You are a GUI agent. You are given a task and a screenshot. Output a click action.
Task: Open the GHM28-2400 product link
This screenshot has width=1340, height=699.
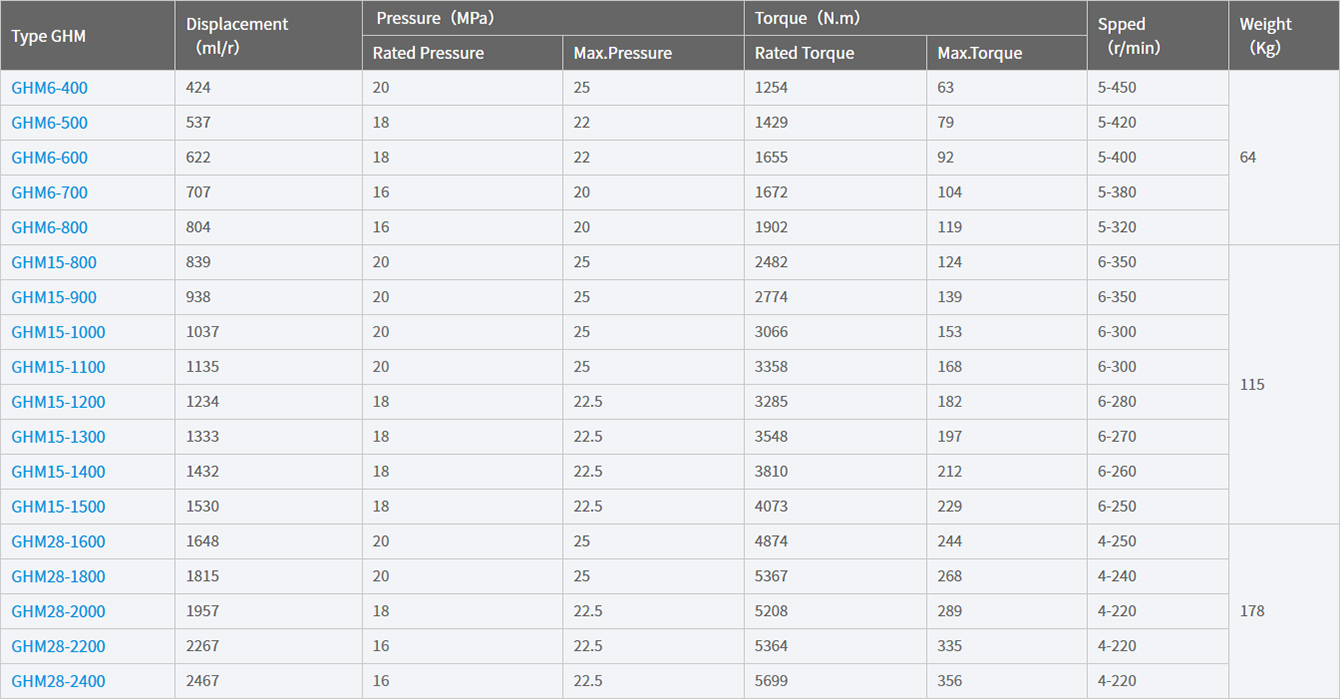pyautogui.click(x=58, y=682)
